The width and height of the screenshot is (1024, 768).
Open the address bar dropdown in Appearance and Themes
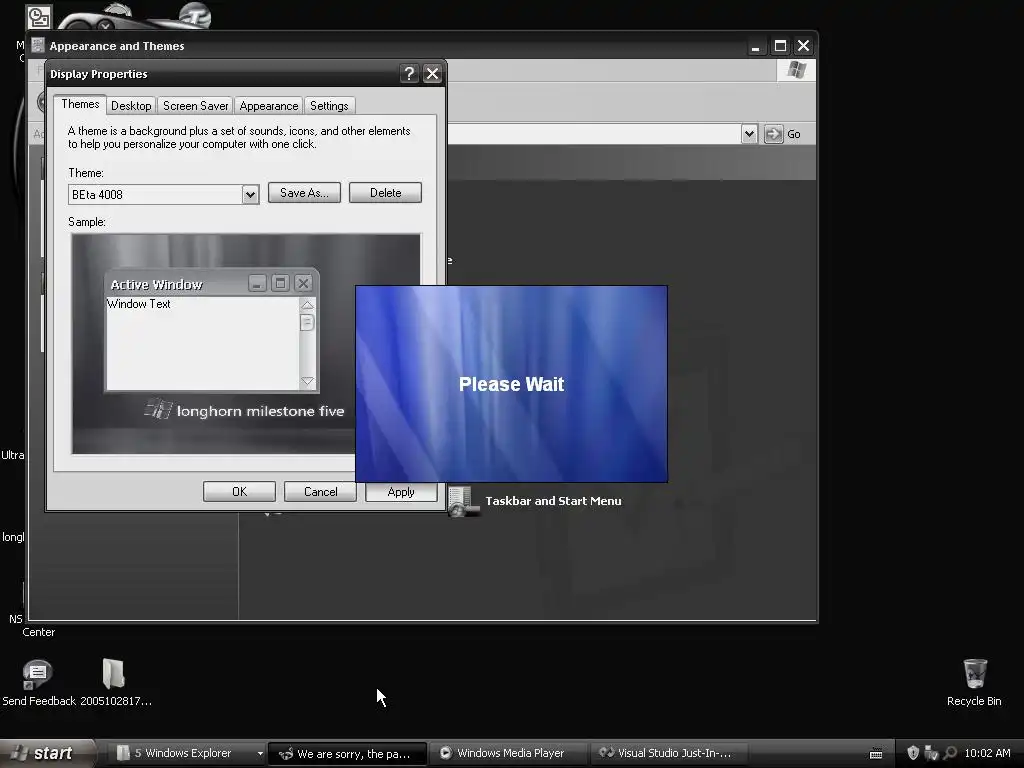tap(749, 134)
